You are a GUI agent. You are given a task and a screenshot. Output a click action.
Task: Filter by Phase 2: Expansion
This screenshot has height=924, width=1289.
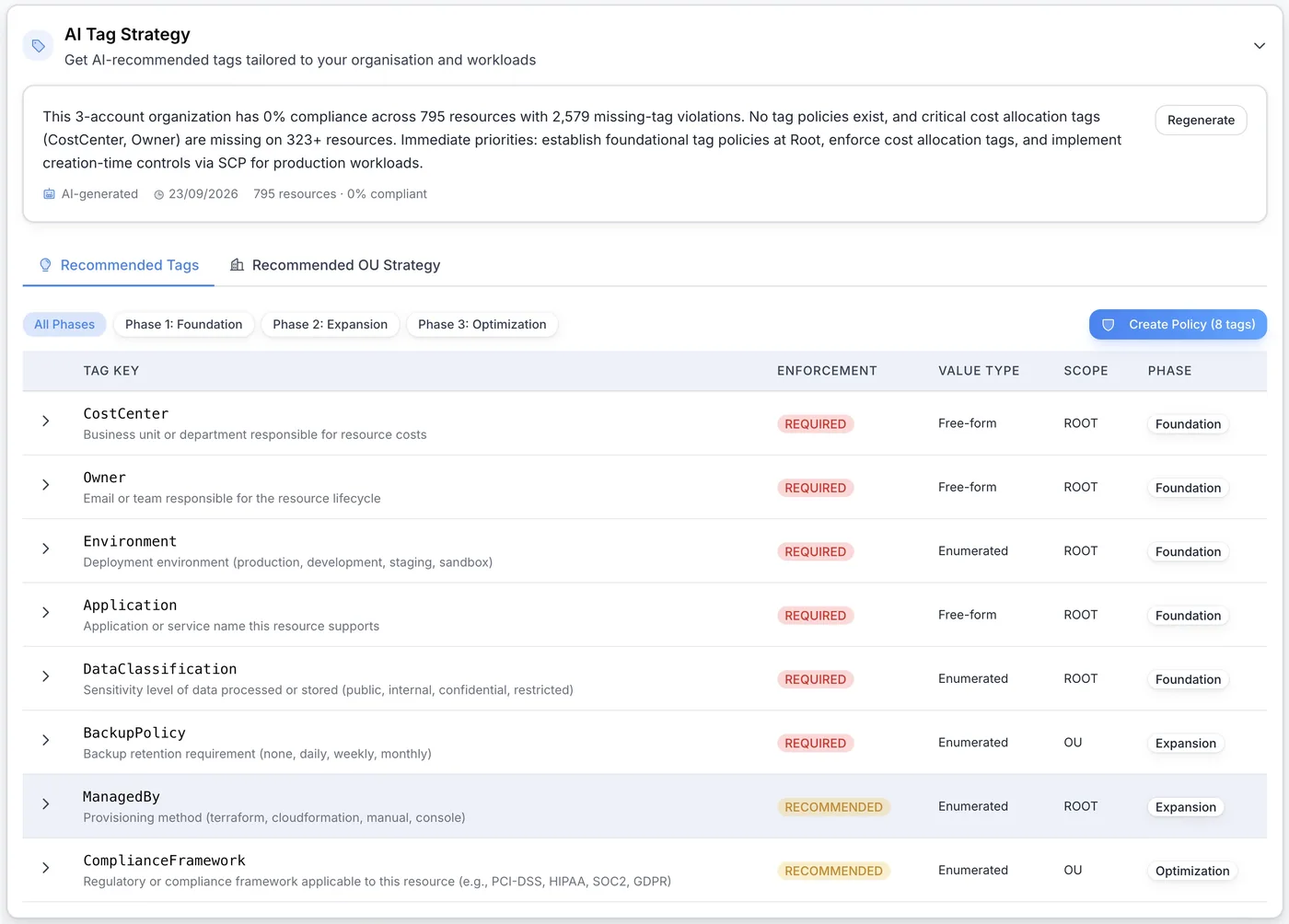331,324
